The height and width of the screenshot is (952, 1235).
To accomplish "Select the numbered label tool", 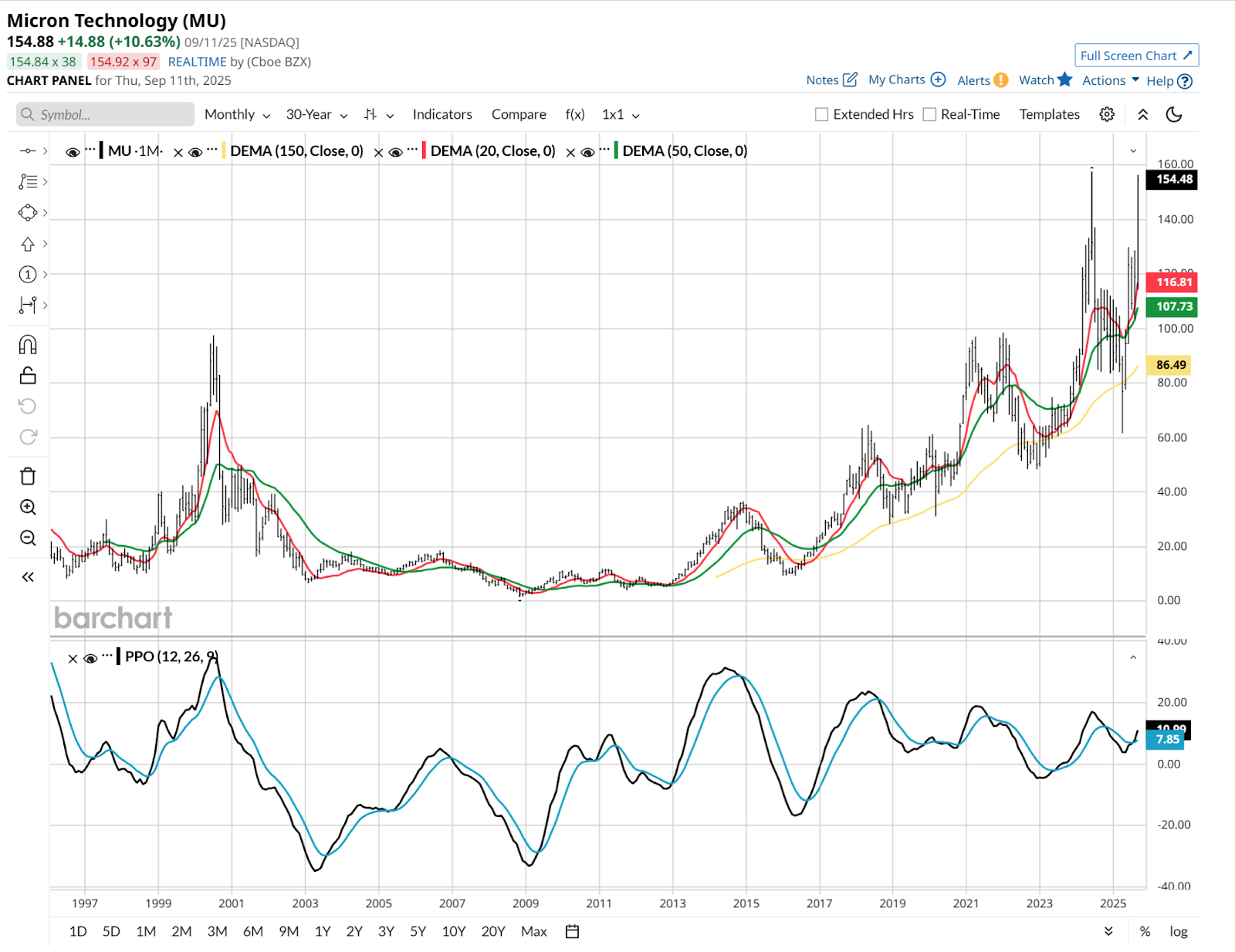I will pyautogui.click(x=28, y=275).
